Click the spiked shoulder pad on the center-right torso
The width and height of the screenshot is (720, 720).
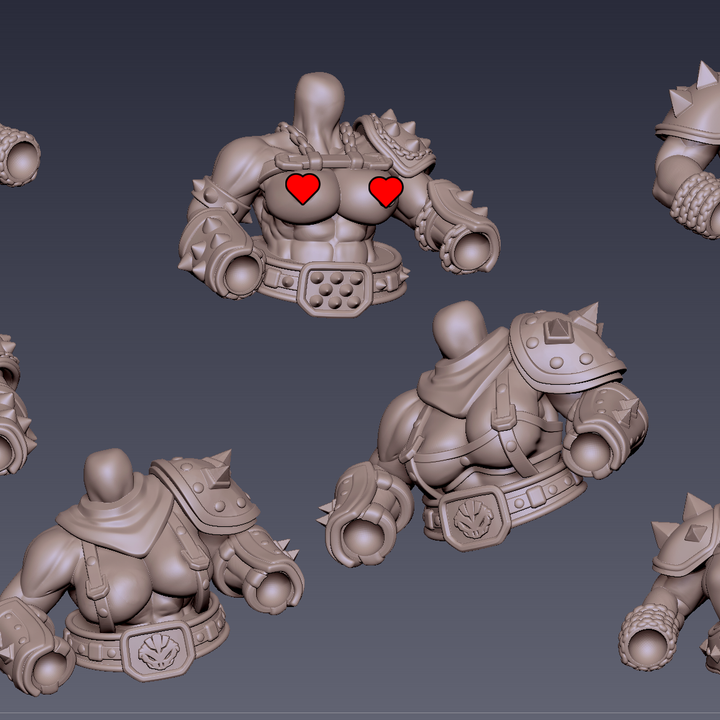pyautogui.click(x=566, y=349)
